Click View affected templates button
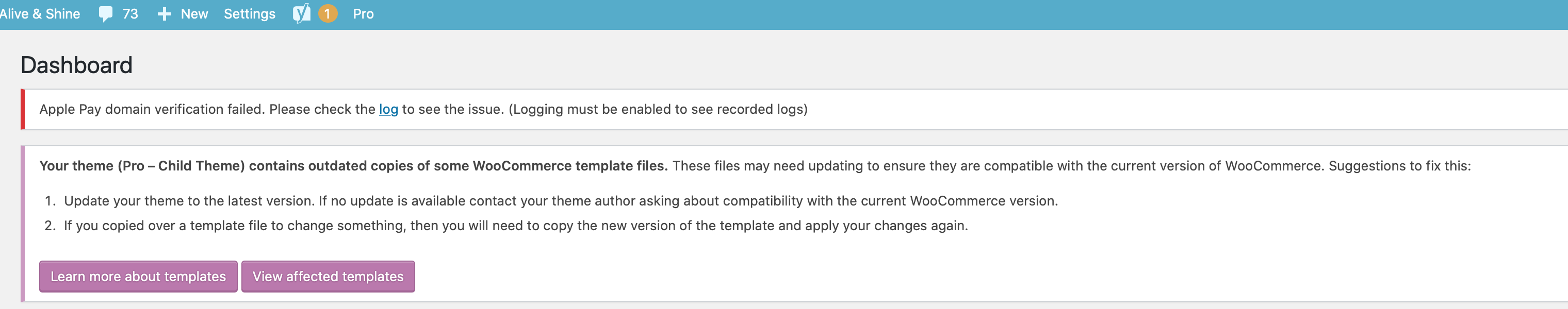This screenshot has height=309, width=1568. click(x=328, y=277)
